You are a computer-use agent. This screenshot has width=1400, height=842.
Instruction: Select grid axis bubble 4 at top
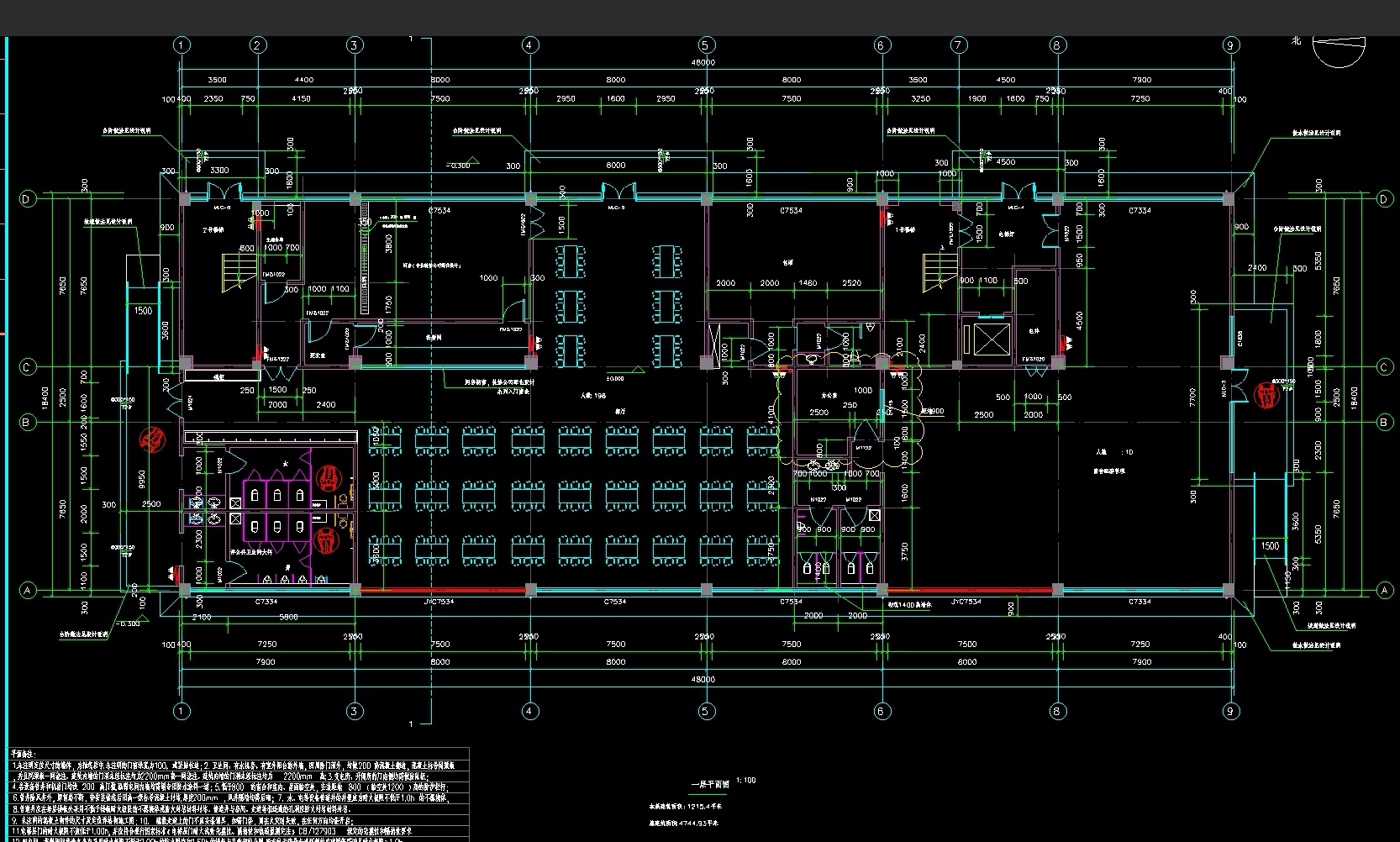click(529, 45)
